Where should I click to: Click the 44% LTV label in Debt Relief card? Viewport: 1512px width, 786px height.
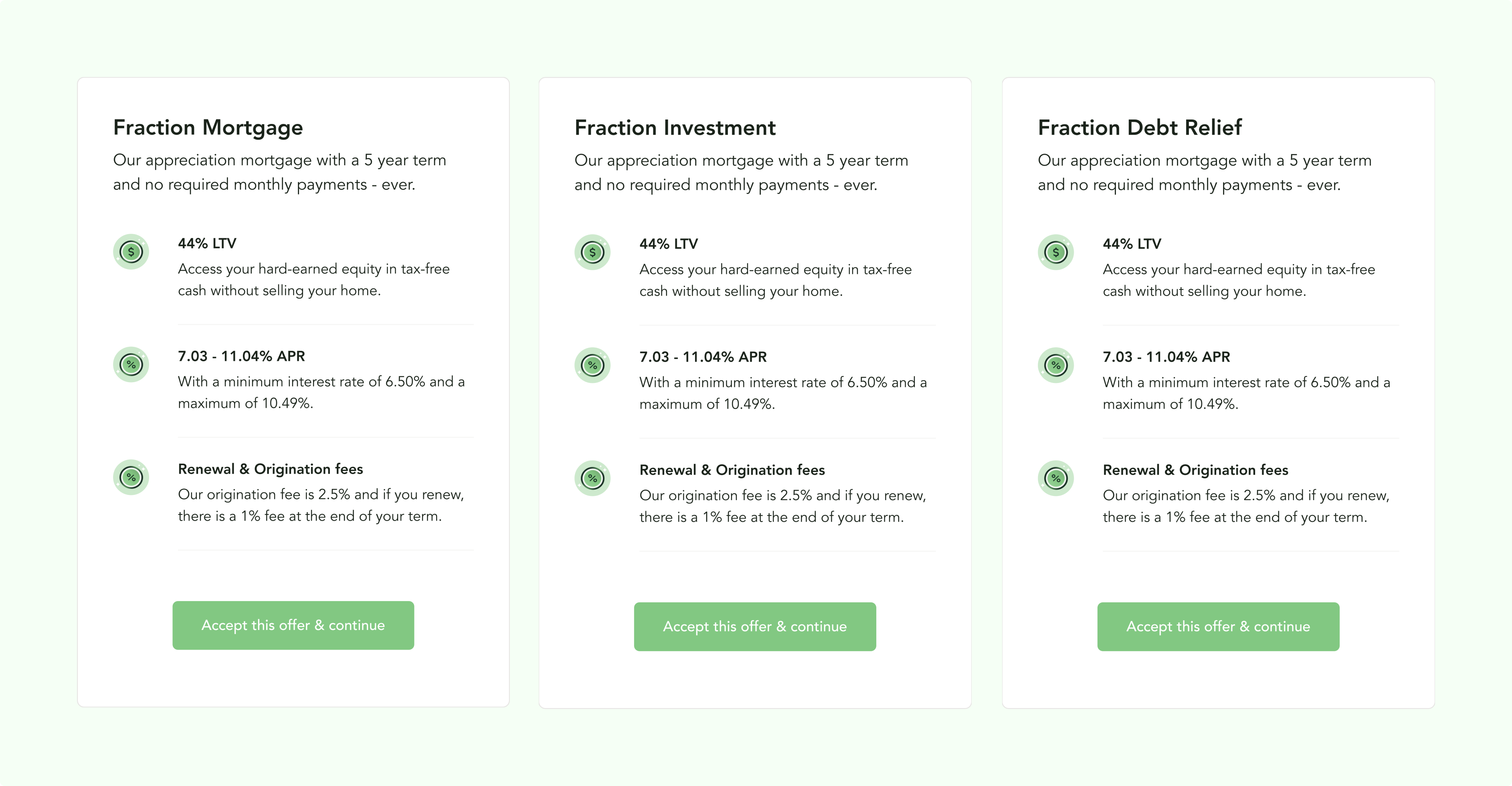[1132, 243]
